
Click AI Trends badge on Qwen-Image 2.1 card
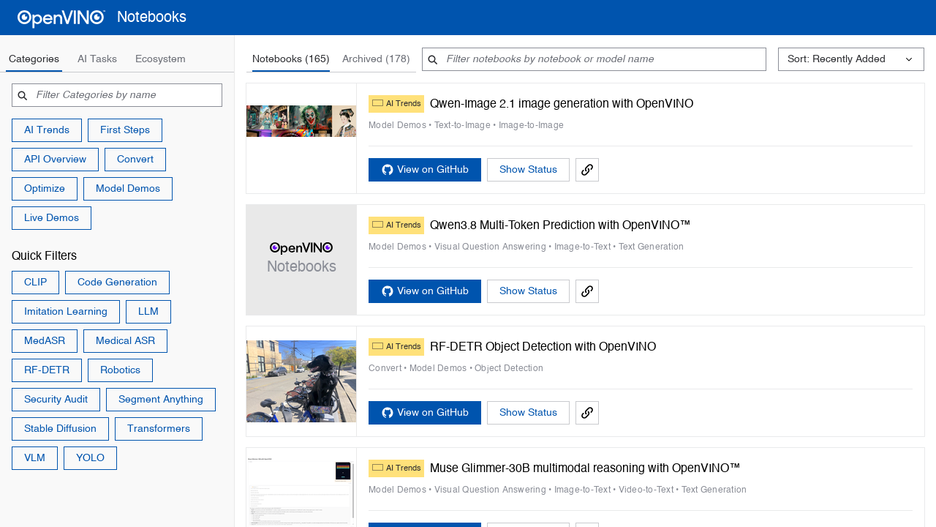pos(396,103)
